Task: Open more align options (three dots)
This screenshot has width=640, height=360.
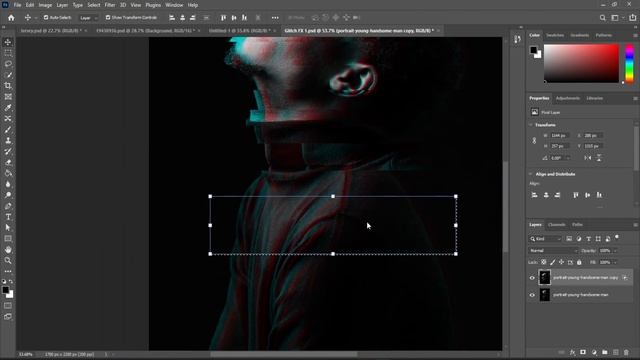Action: coord(275,18)
